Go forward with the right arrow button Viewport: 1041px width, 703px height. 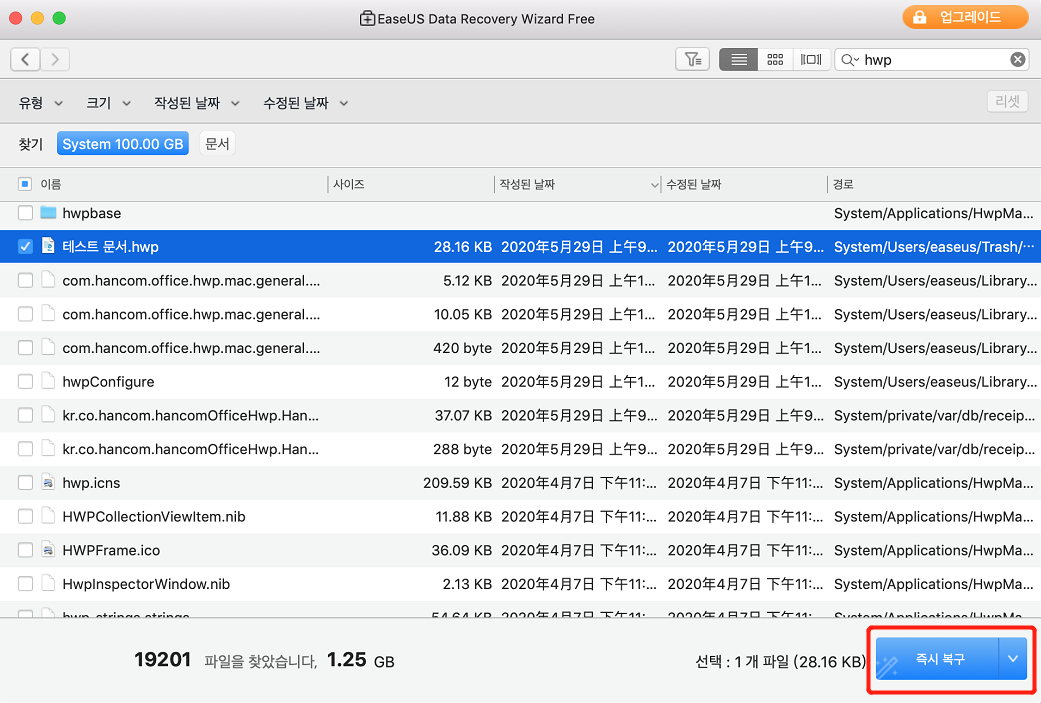pos(55,60)
